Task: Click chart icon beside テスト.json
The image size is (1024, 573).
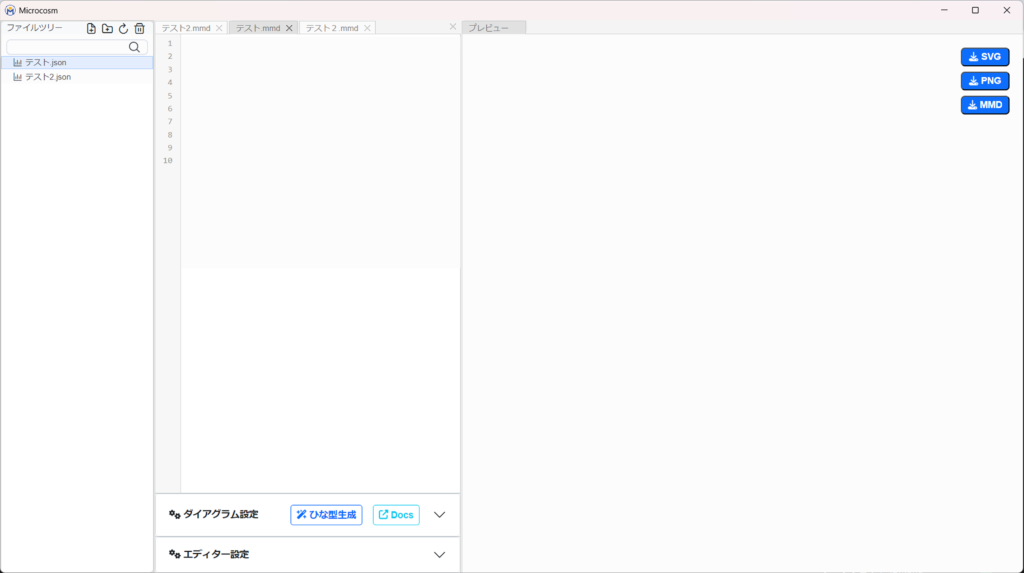Action: pos(18,63)
